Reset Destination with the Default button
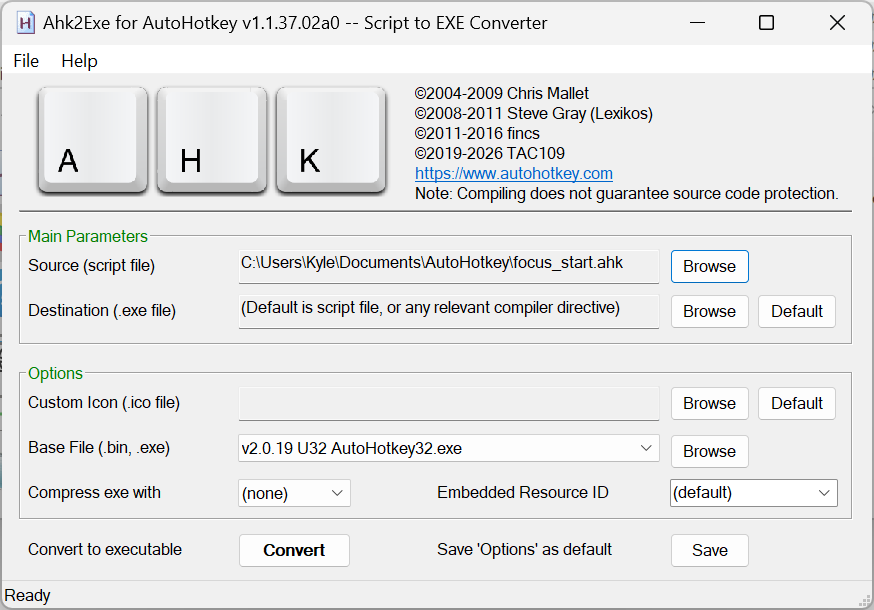Viewport: 874px width, 610px height. pos(796,311)
